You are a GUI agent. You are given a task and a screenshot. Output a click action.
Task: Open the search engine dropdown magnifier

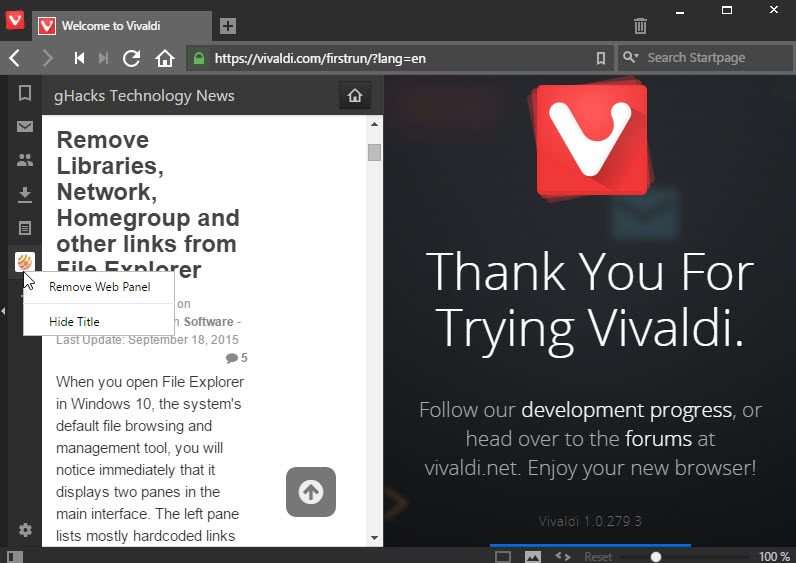pyautogui.click(x=631, y=57)
